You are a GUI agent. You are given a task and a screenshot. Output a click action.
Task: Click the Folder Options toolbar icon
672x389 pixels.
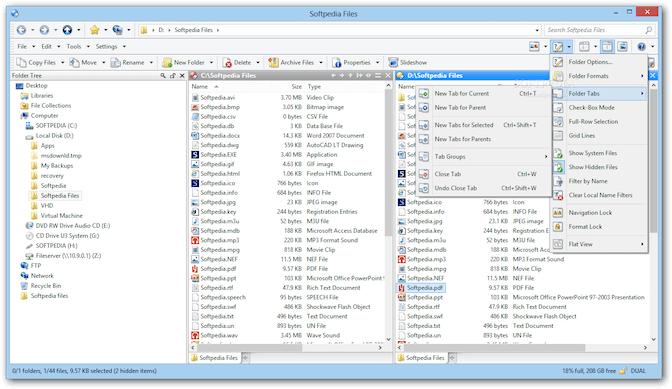pos(558,47)
